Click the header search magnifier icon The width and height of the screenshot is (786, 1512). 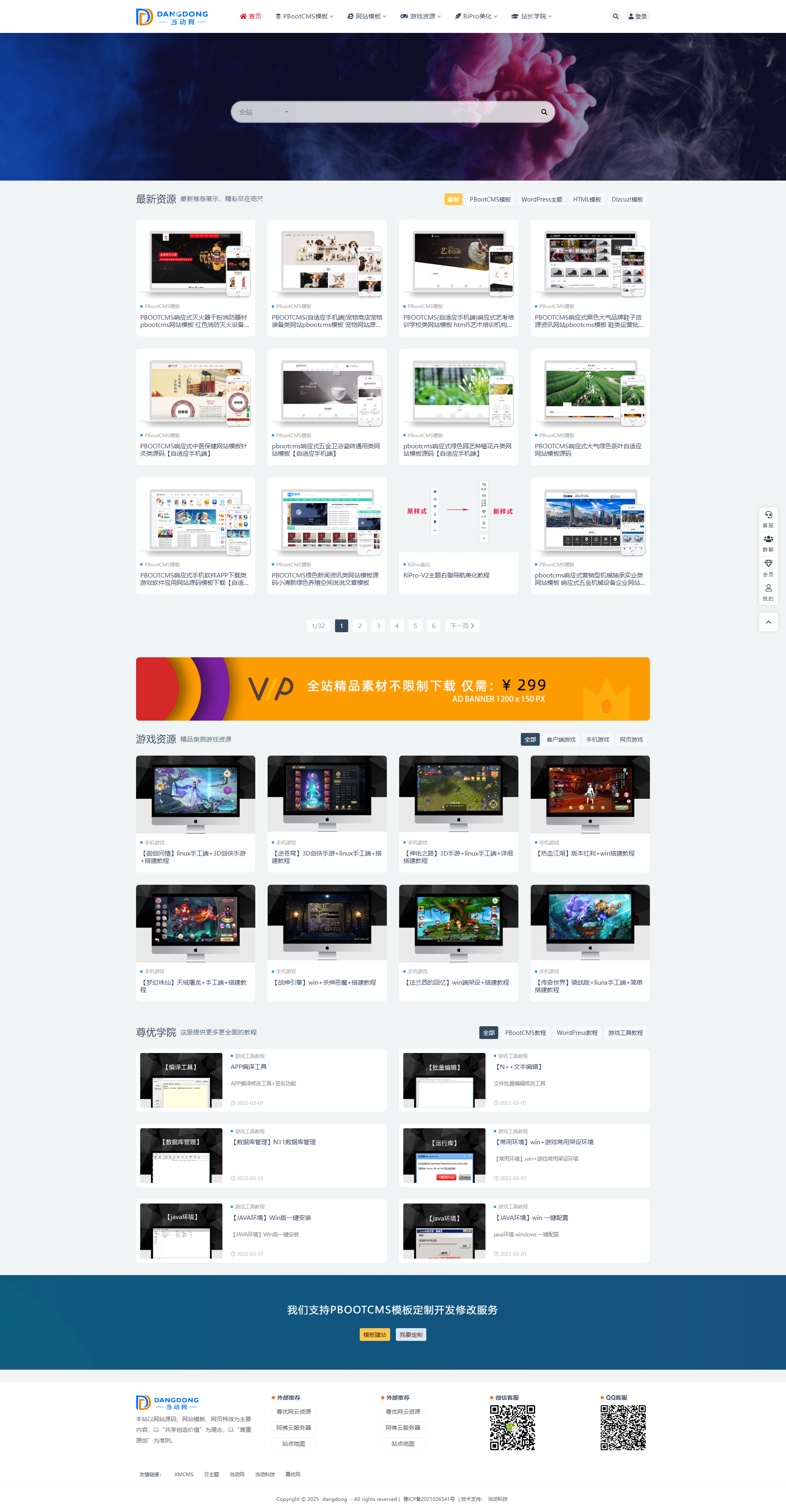(x=615, y=16)
